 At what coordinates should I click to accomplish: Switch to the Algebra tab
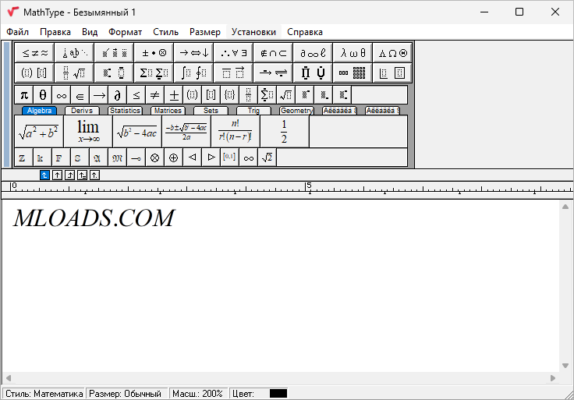(39, 111)
